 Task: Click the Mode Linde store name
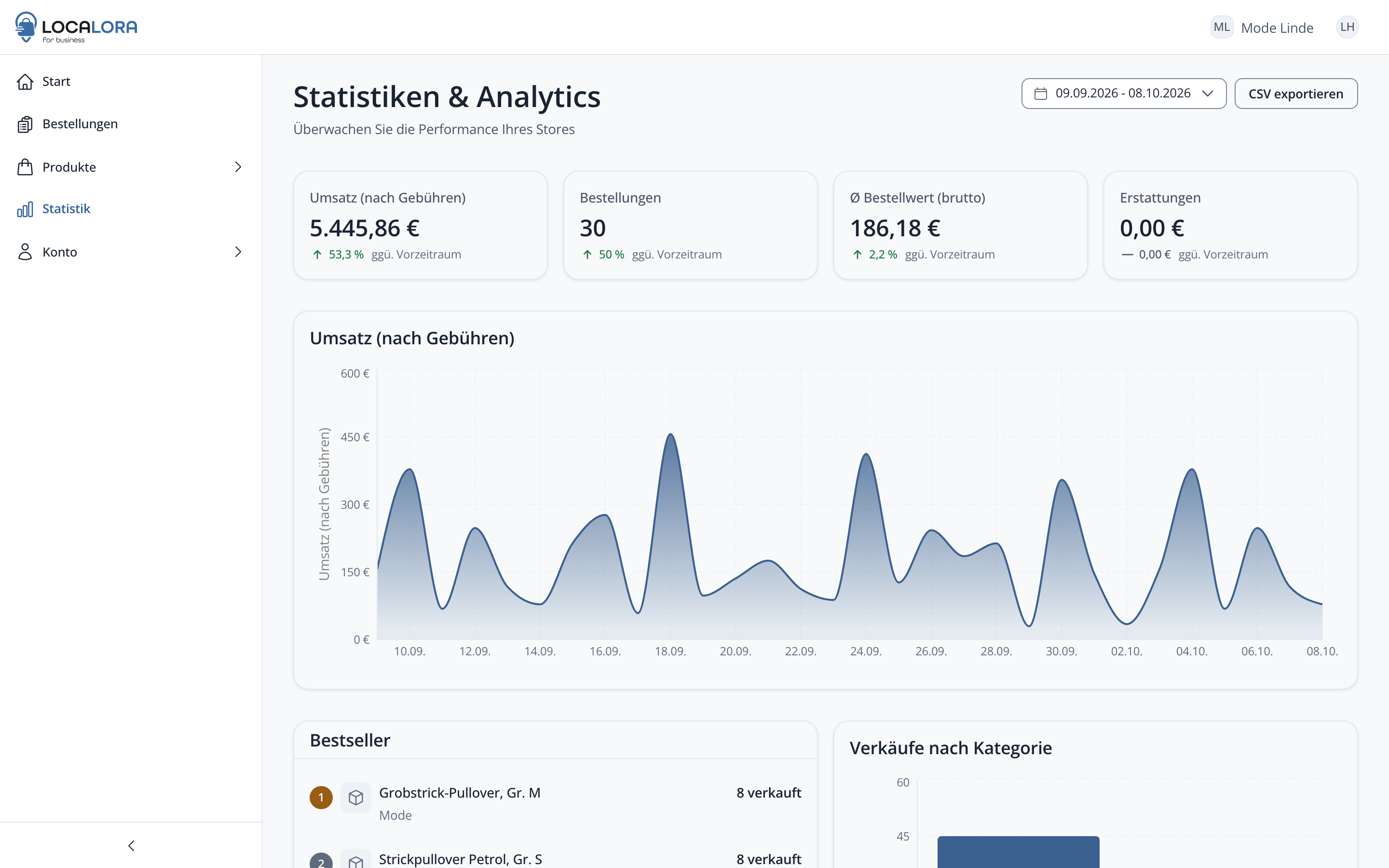coord(1277,27)
